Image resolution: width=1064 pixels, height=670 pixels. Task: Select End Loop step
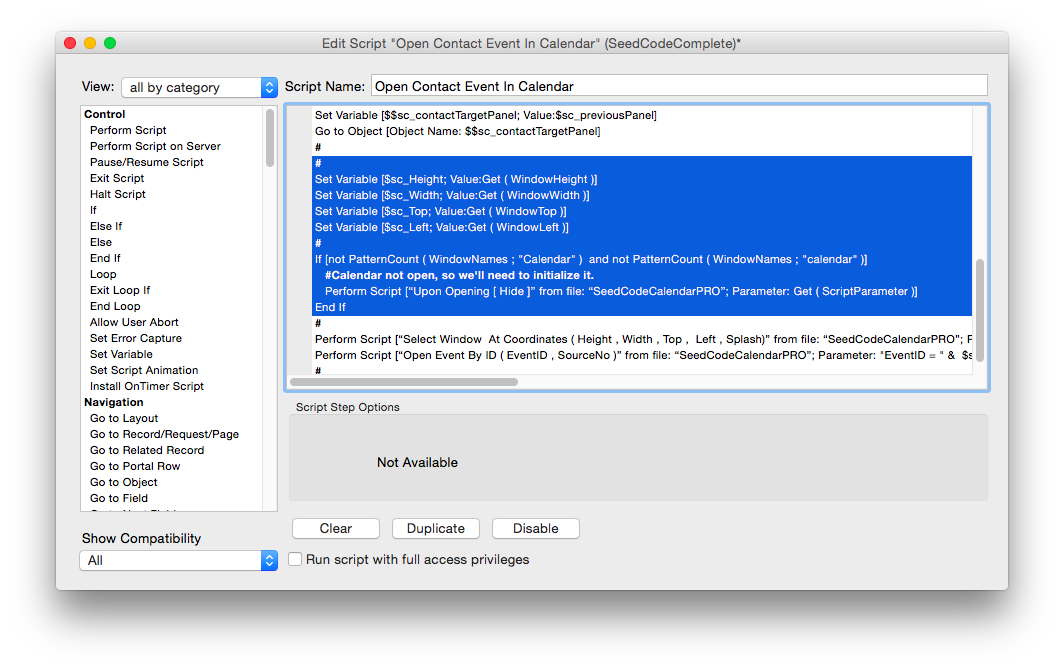tap(115, 306)
